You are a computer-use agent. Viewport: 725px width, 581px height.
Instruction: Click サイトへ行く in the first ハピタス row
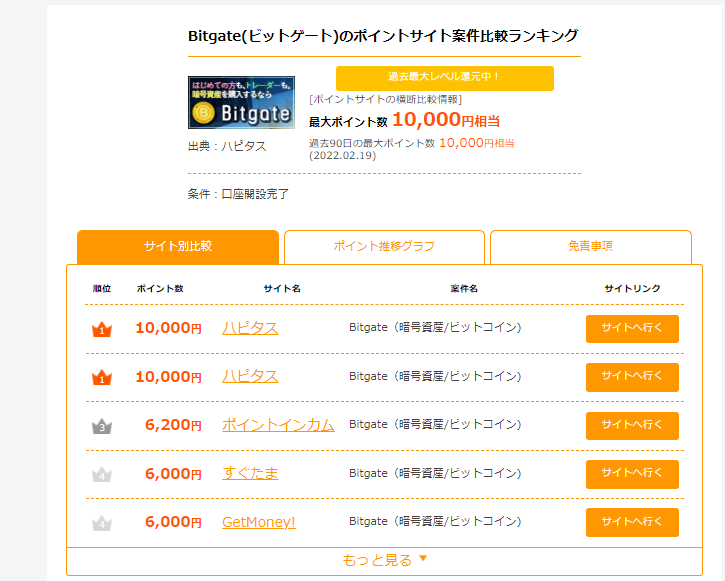[x=632, y=329]
